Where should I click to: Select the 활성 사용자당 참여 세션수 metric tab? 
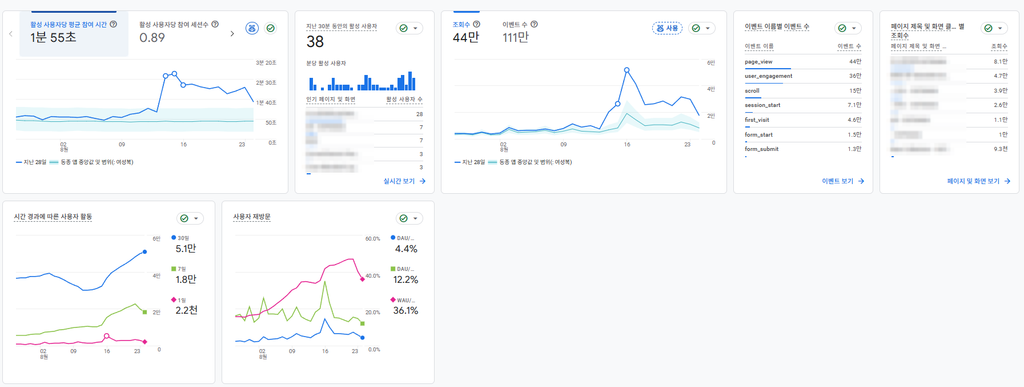point(178,33)
